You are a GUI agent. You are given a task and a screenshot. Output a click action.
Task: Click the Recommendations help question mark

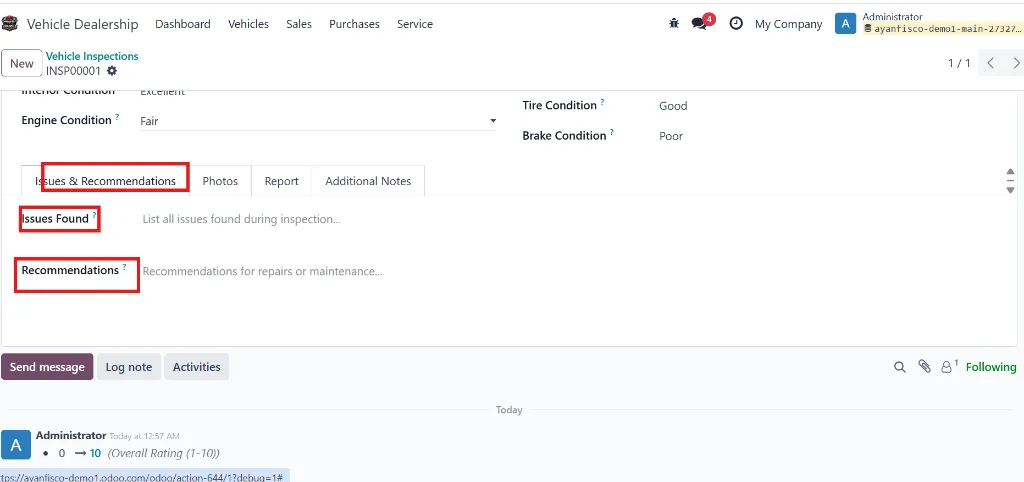[124, 266]
